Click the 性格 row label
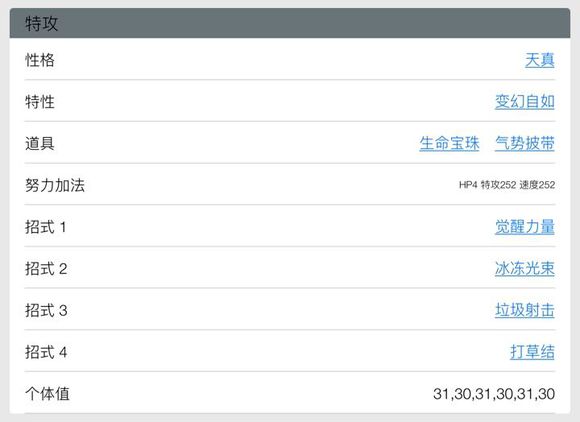Screen dimensions: 580x422 click(40, 60)
